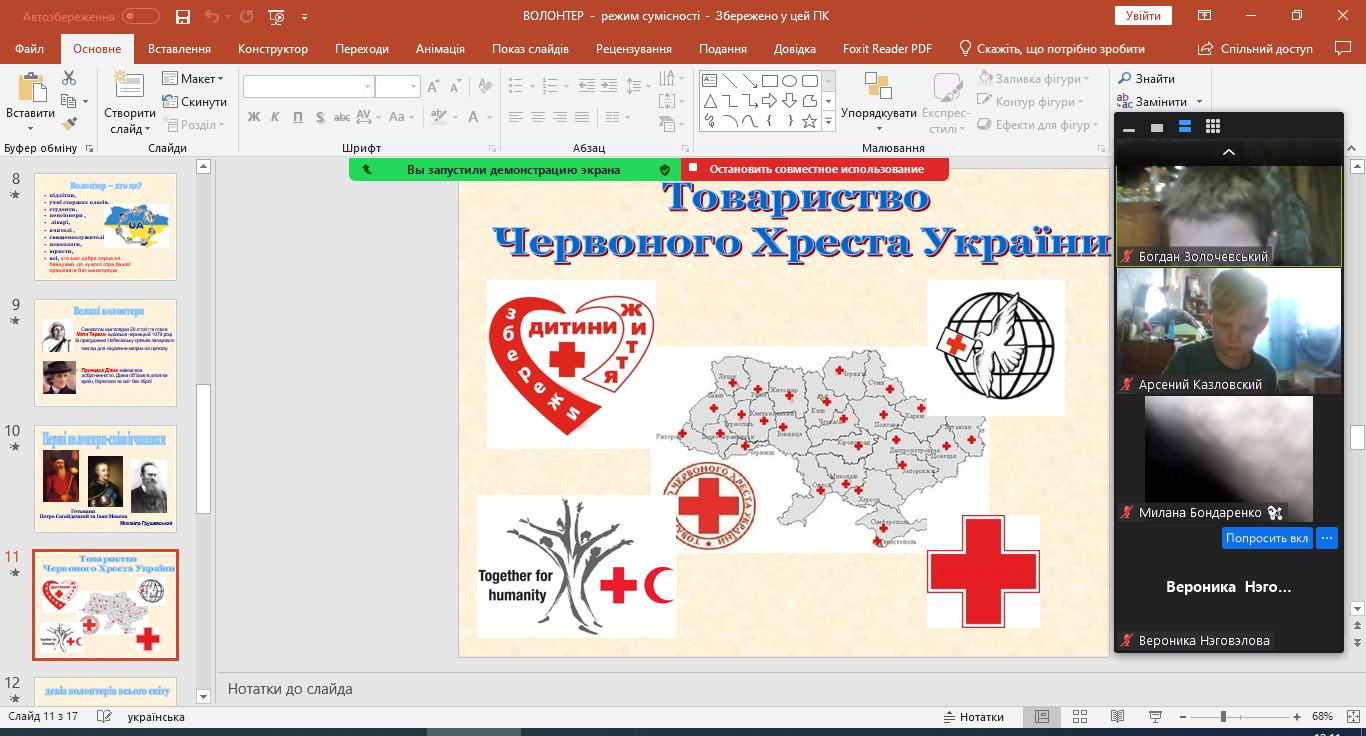Click the zoom in plus button
This screenshot has height=736, width=1366.
[1297, 717]
